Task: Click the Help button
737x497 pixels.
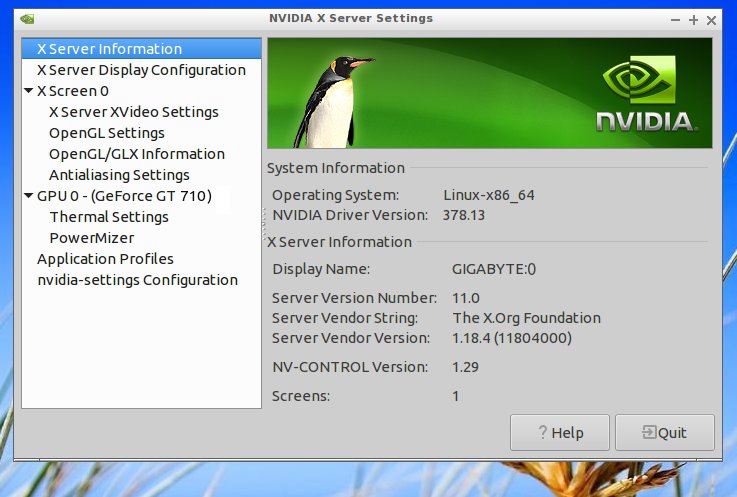Action: [x=560, y=433]
